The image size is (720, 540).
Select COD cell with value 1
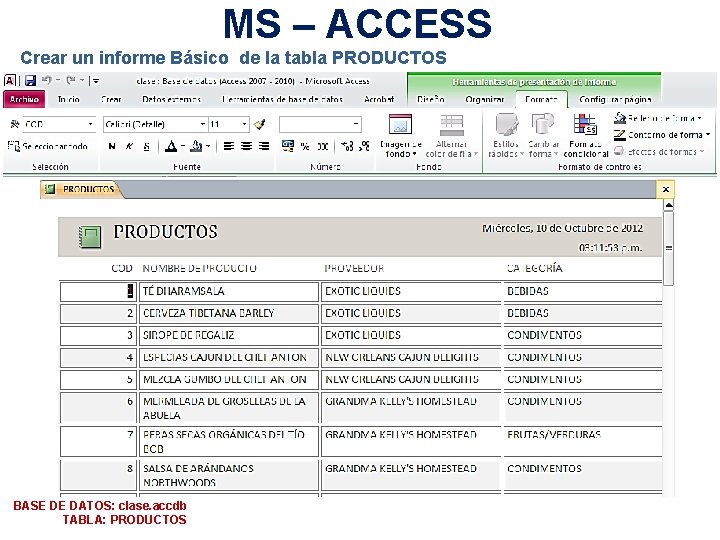coord(98,292)
